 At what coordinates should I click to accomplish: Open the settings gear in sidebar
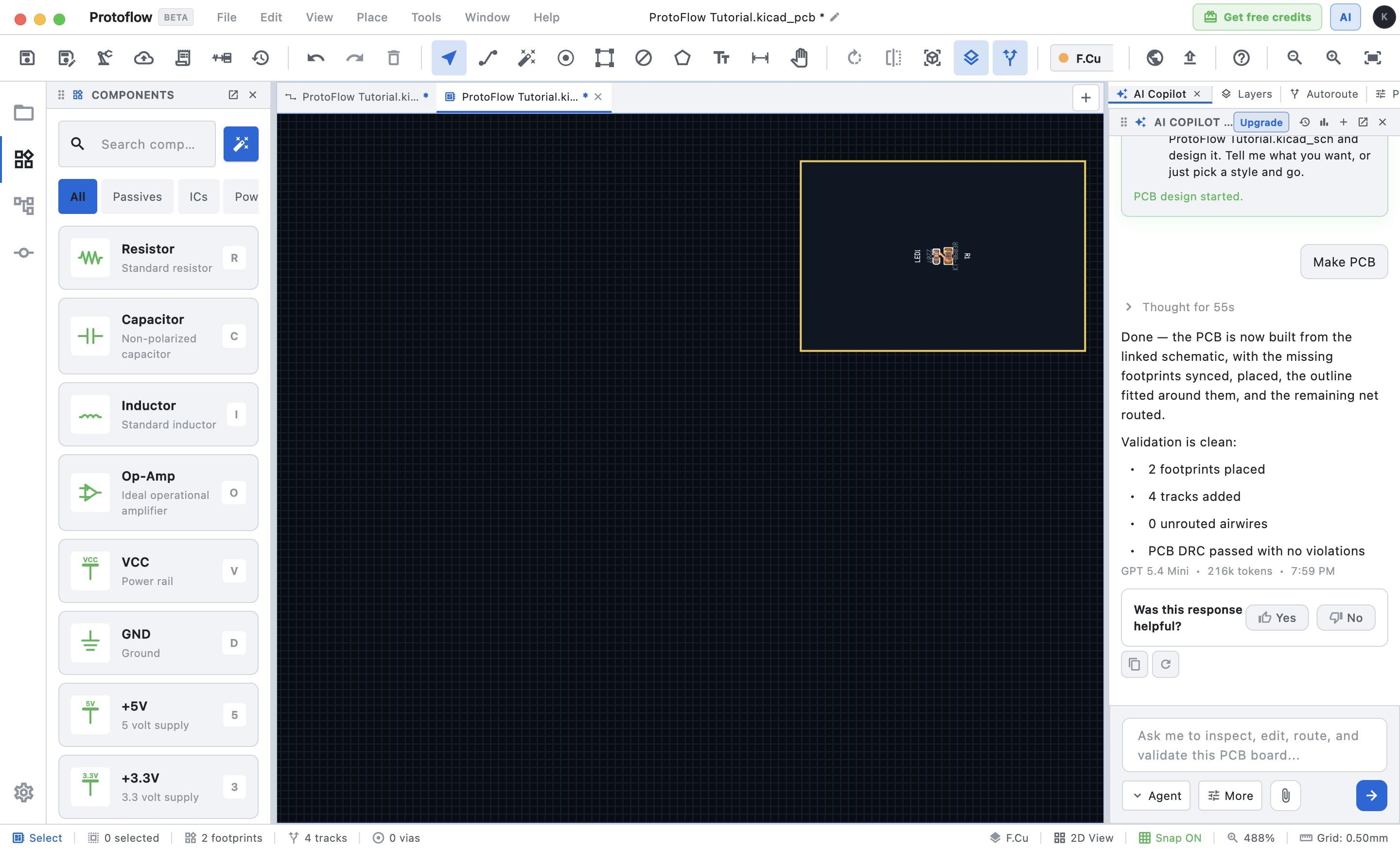(x=23, y=792)
